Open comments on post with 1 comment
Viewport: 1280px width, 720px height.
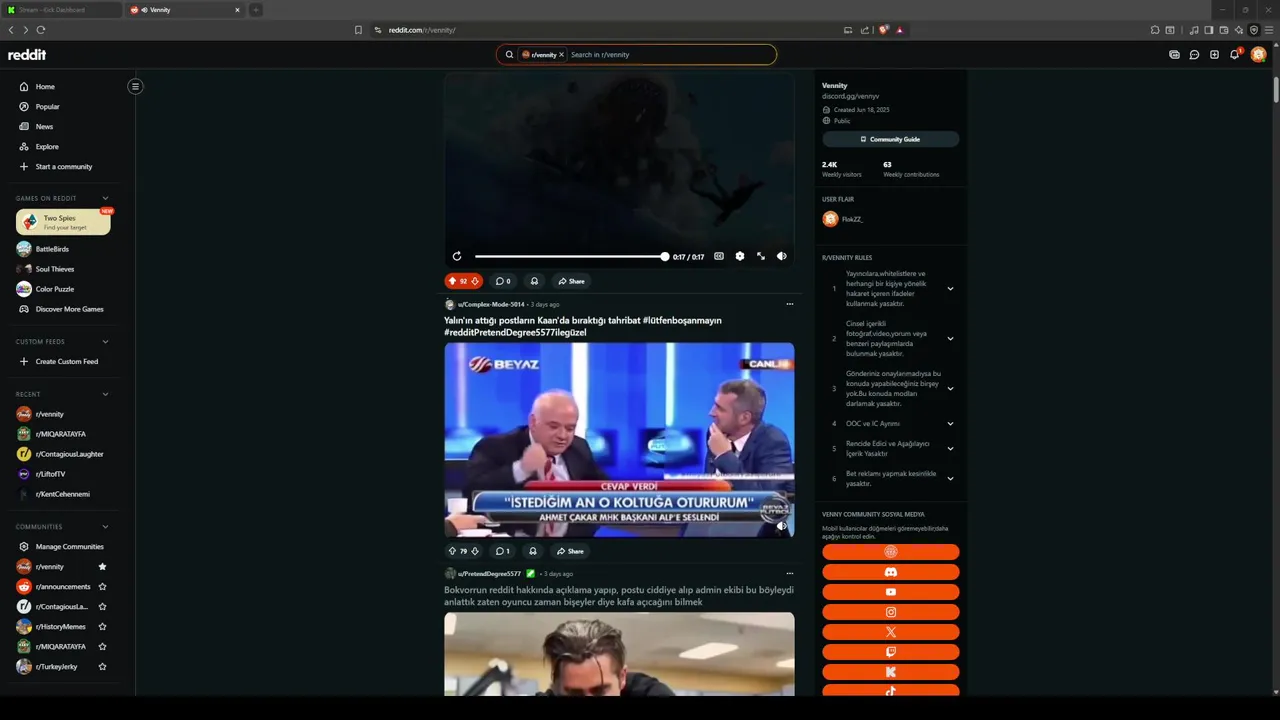503,551
